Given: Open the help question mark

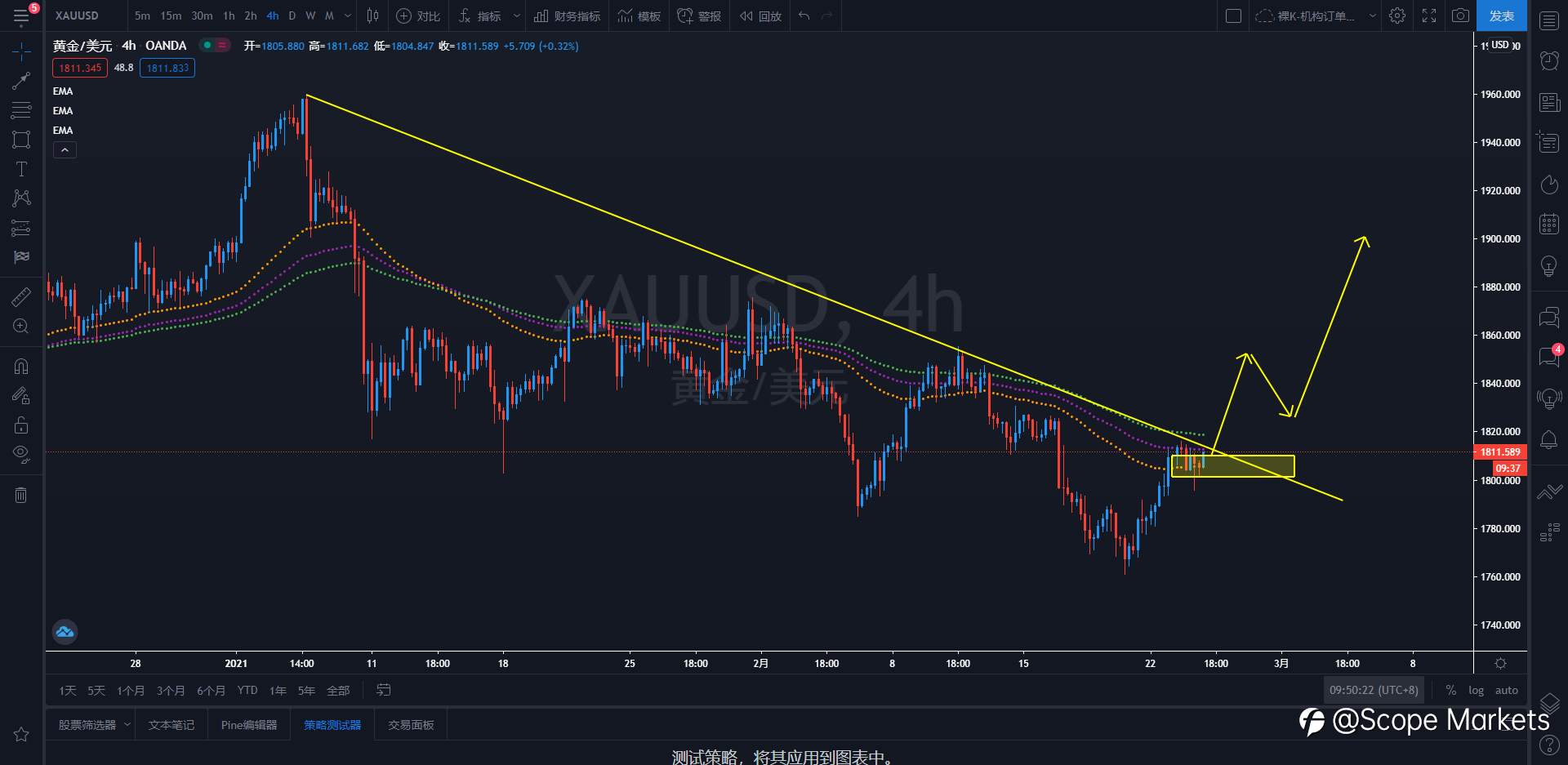Looking at the screenshot, I should (x=1549, y=745).
